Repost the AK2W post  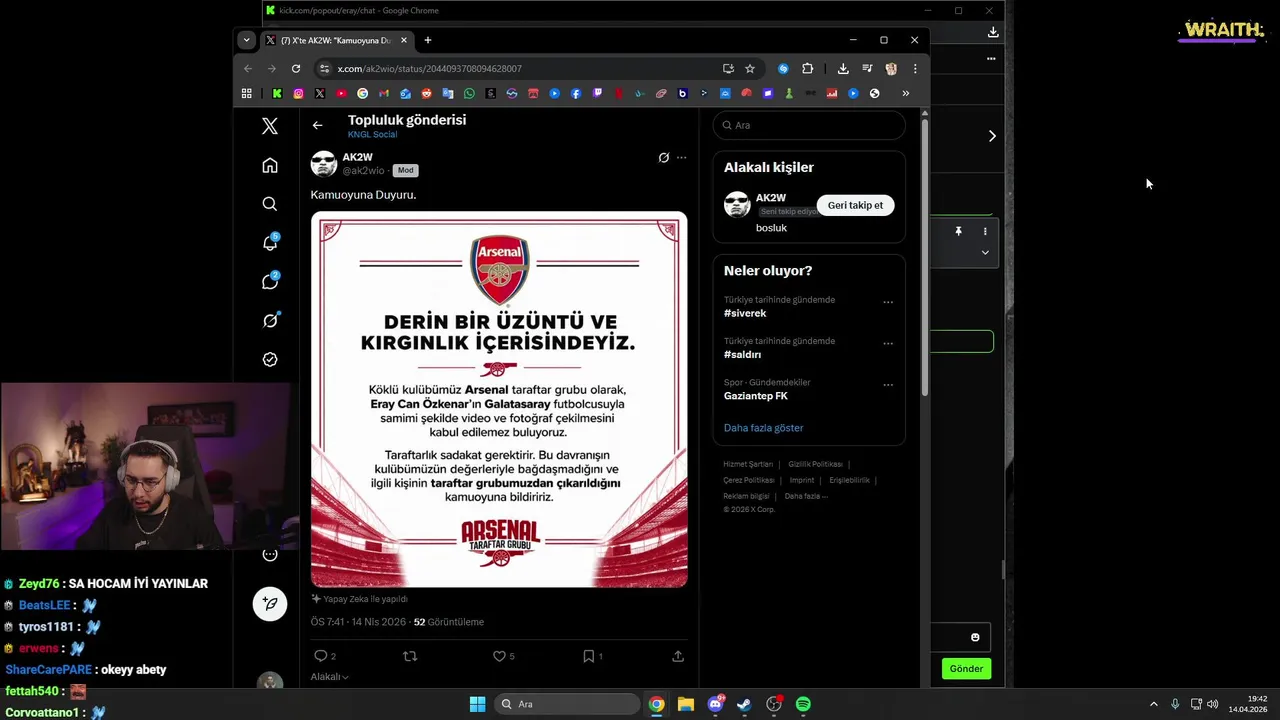pos(410,656)
